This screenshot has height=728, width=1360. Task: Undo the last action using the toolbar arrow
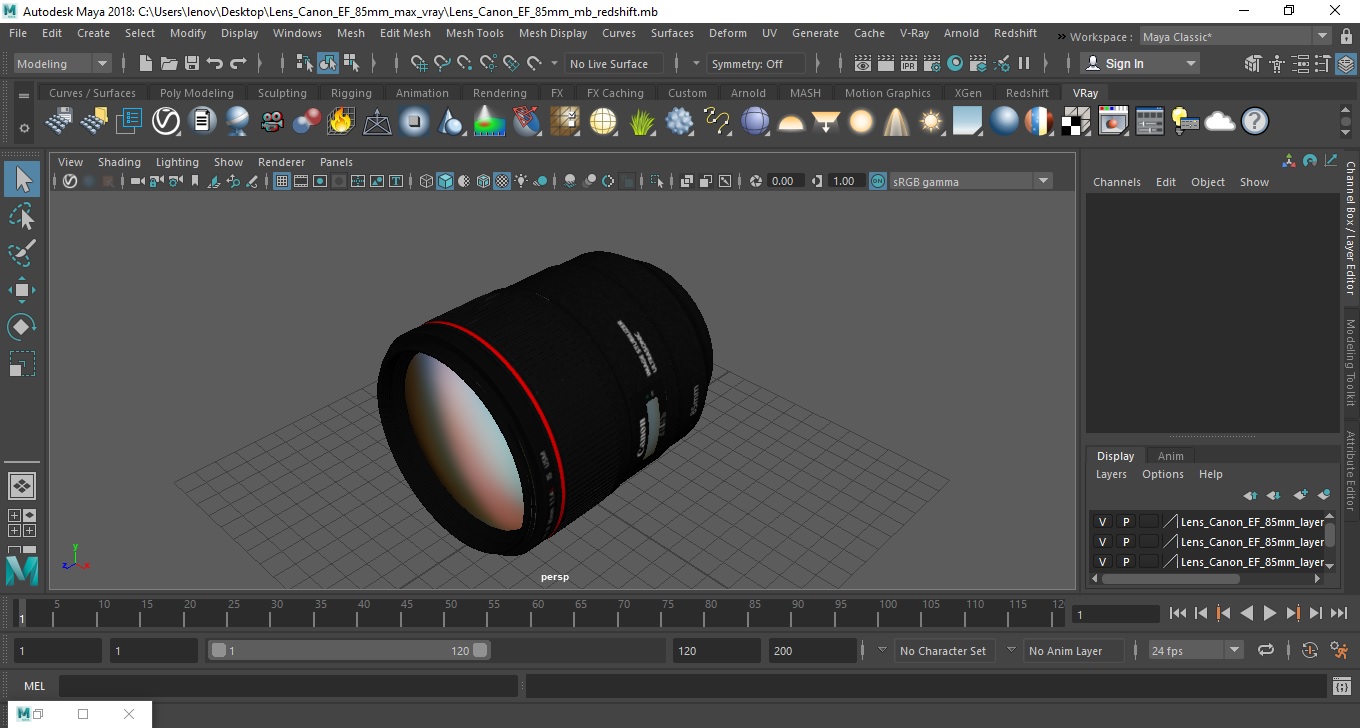click(x=215, y=63)
